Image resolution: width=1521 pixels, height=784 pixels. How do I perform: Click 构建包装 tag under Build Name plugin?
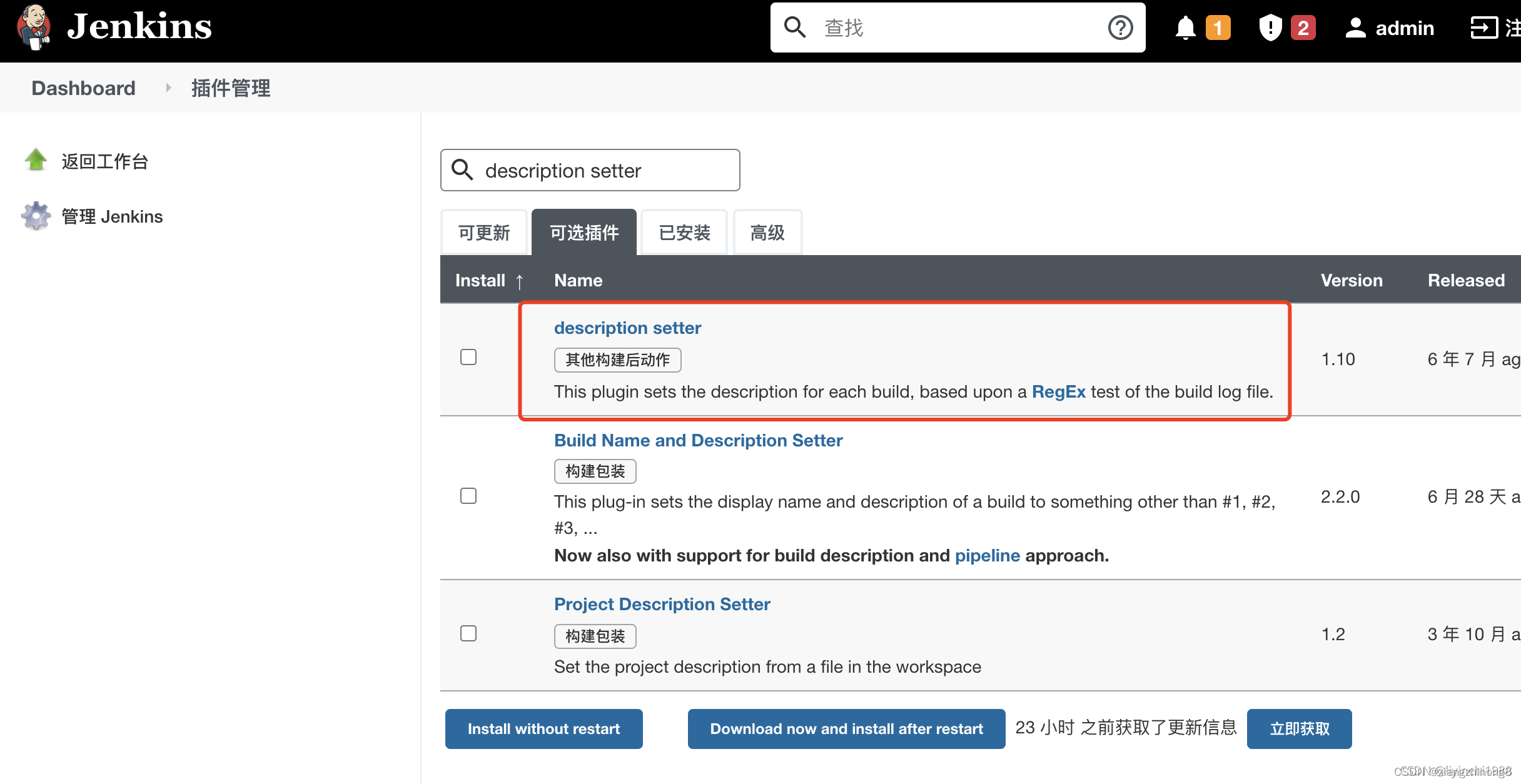pyautogui.click(x=595, y=471)
